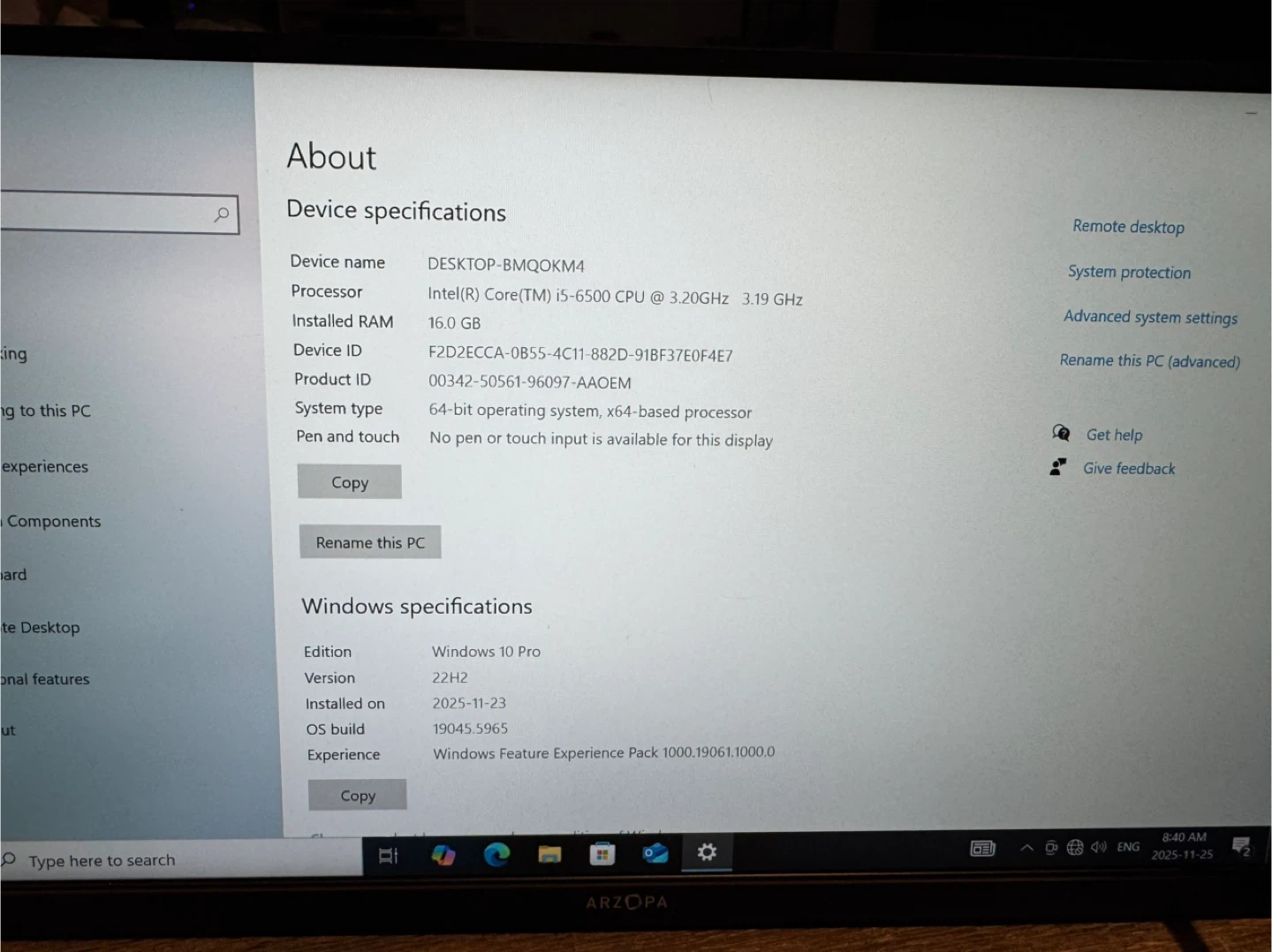The width and height of the screenshot is (1272, 952).
Task: Open Outlook mail app
Action: click(655, 853)
